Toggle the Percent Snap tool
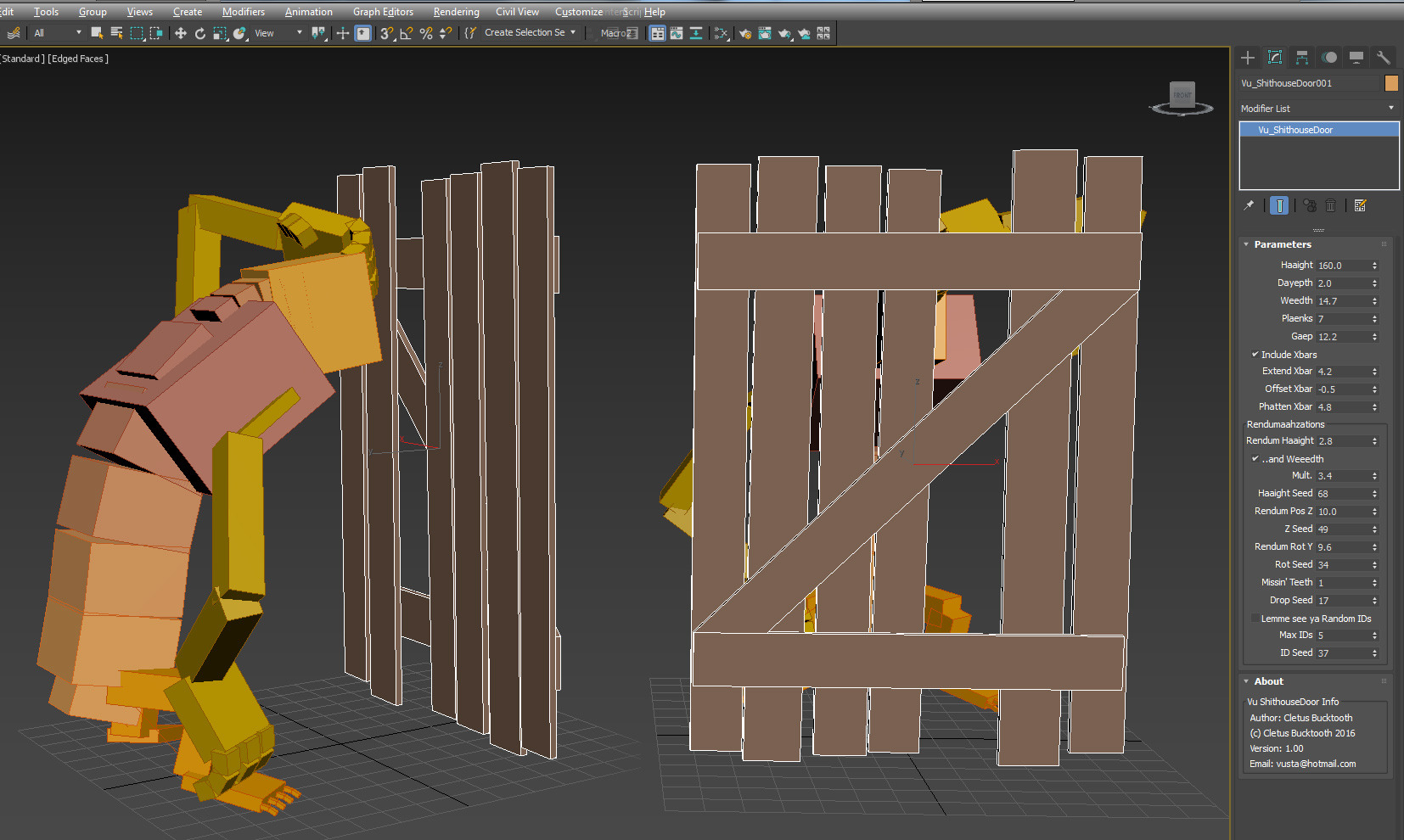This screenshot has height=840, width=1404. coord(426,33)
